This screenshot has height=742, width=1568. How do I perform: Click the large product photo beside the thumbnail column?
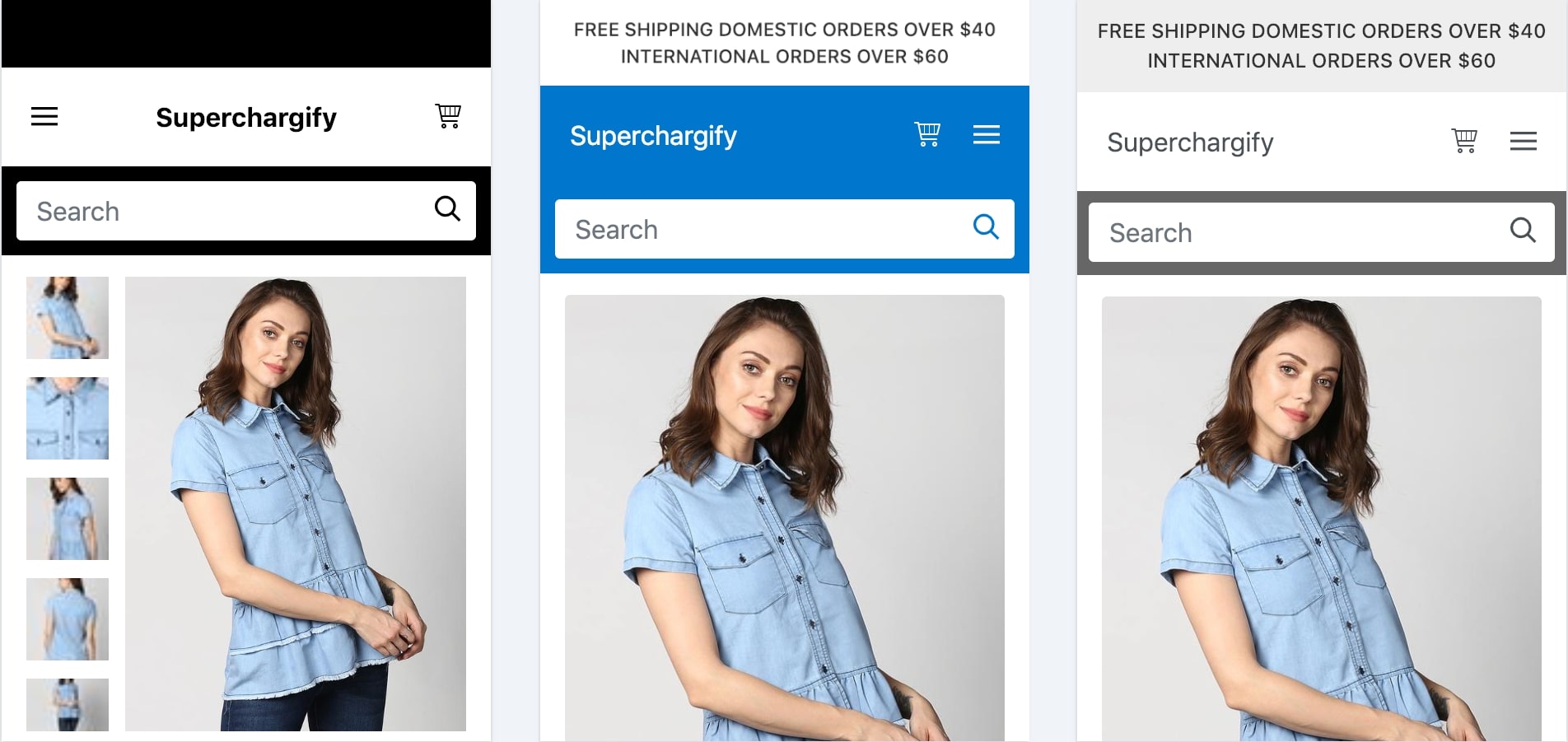[295, 503]
